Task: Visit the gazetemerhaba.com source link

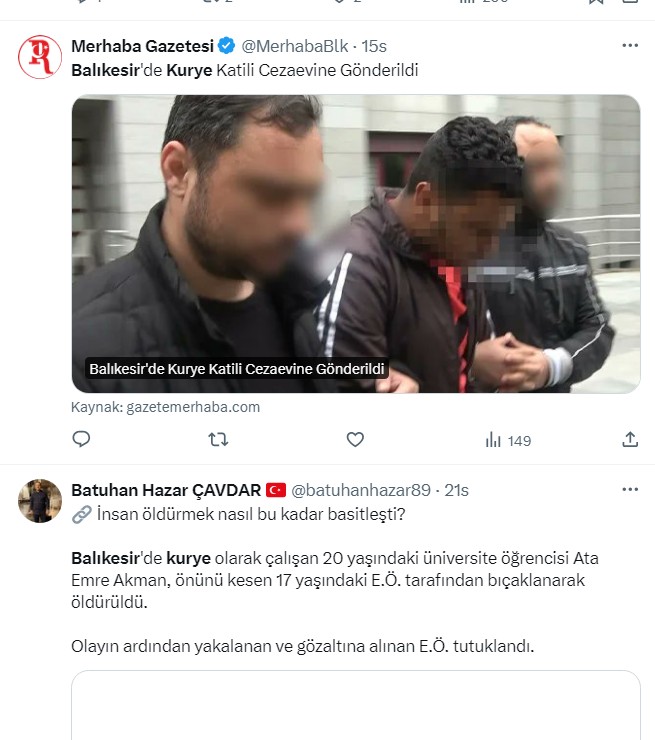Action: pyautogui.click(x=165, y=407)
